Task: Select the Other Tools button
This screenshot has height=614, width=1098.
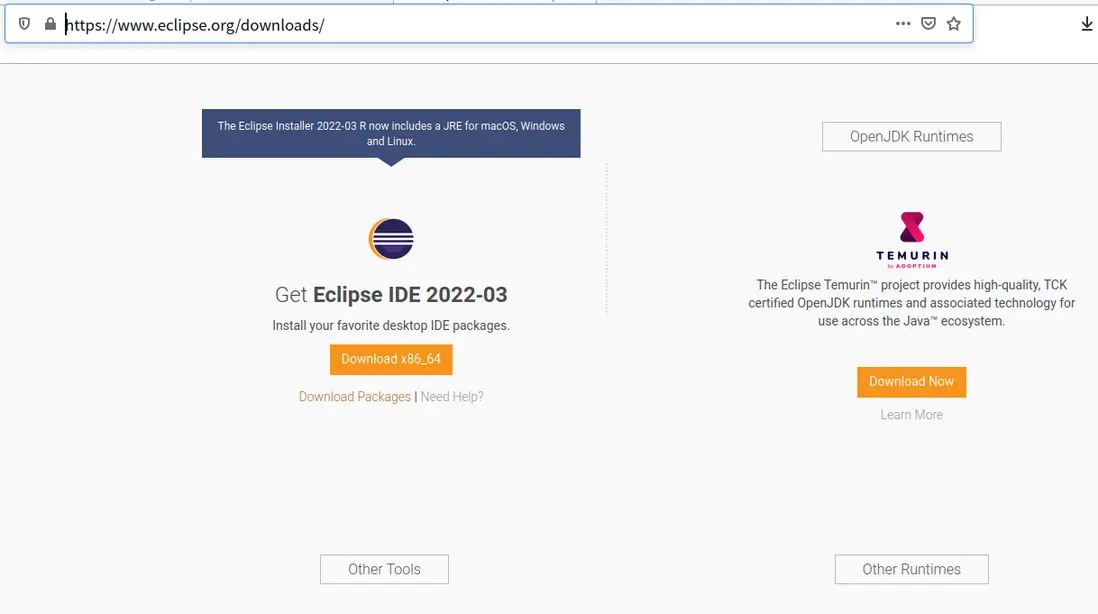Action: tap(384, 569)
